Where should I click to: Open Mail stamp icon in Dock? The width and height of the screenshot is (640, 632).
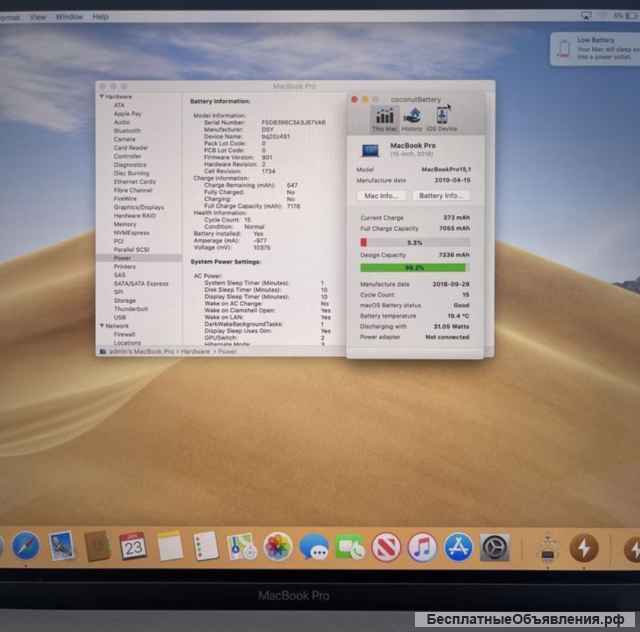pyautogui.click(x=62, y=546)
